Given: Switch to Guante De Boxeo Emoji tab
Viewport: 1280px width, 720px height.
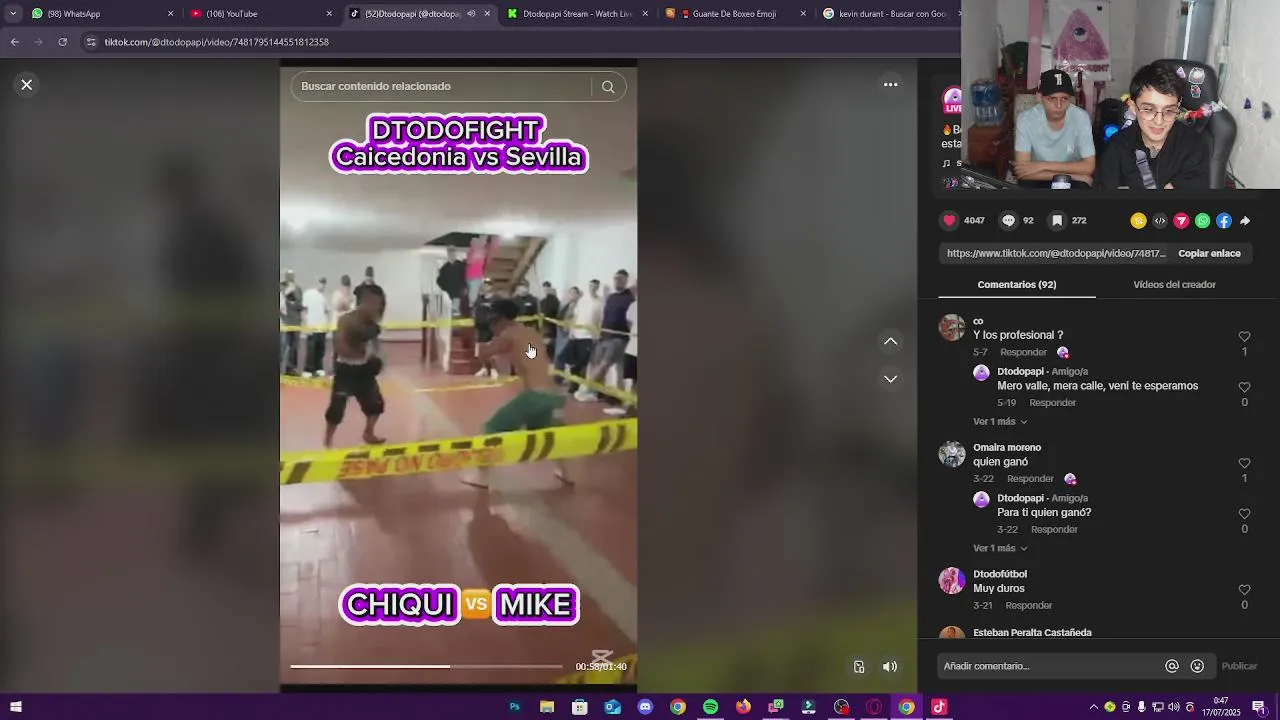Looking at the screenshot, I should click(737, 14).
